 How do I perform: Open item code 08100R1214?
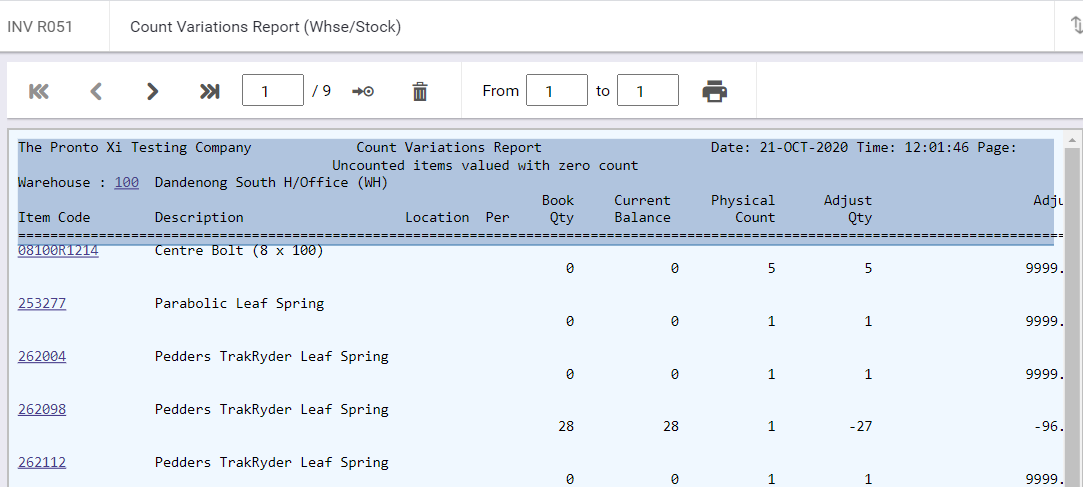coord(58,251)
